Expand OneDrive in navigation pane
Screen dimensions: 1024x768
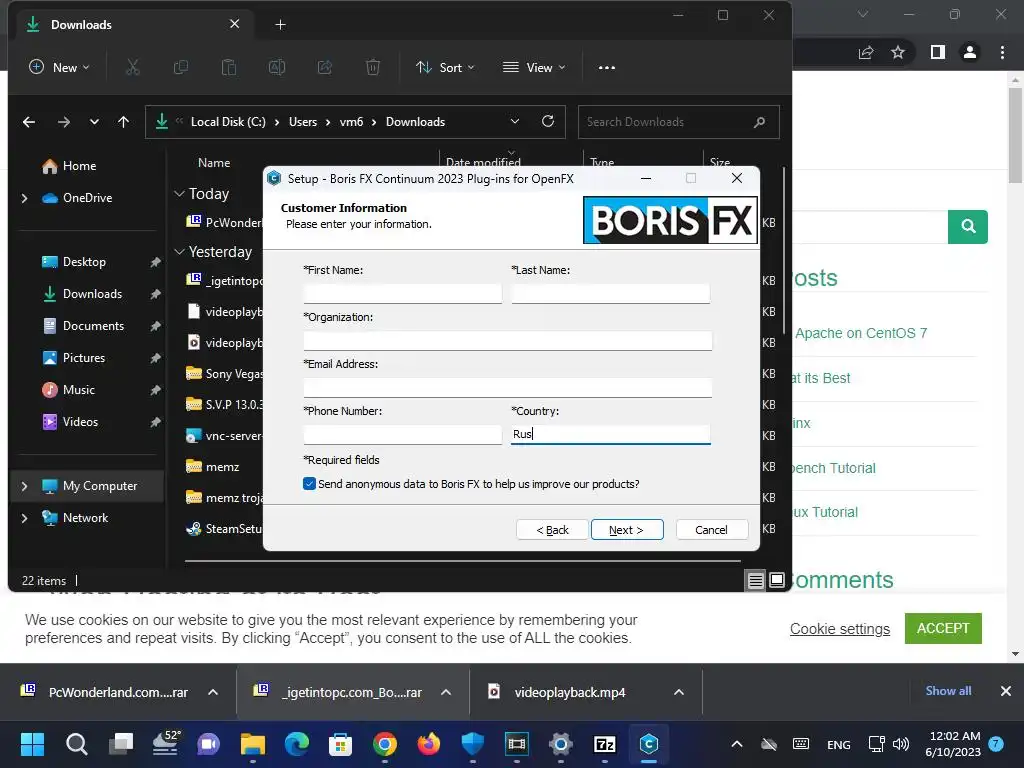tap(25, 198)
